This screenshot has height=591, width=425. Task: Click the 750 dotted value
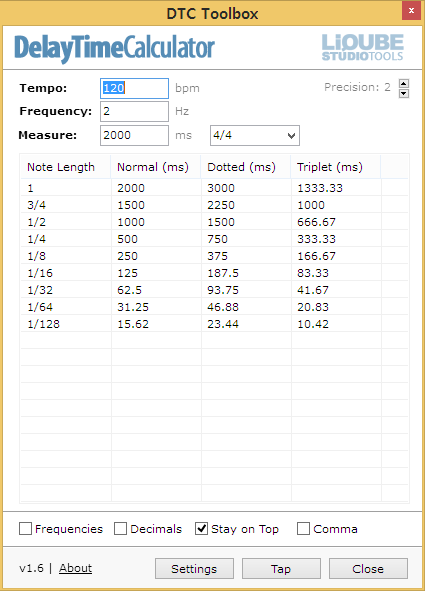217,239
